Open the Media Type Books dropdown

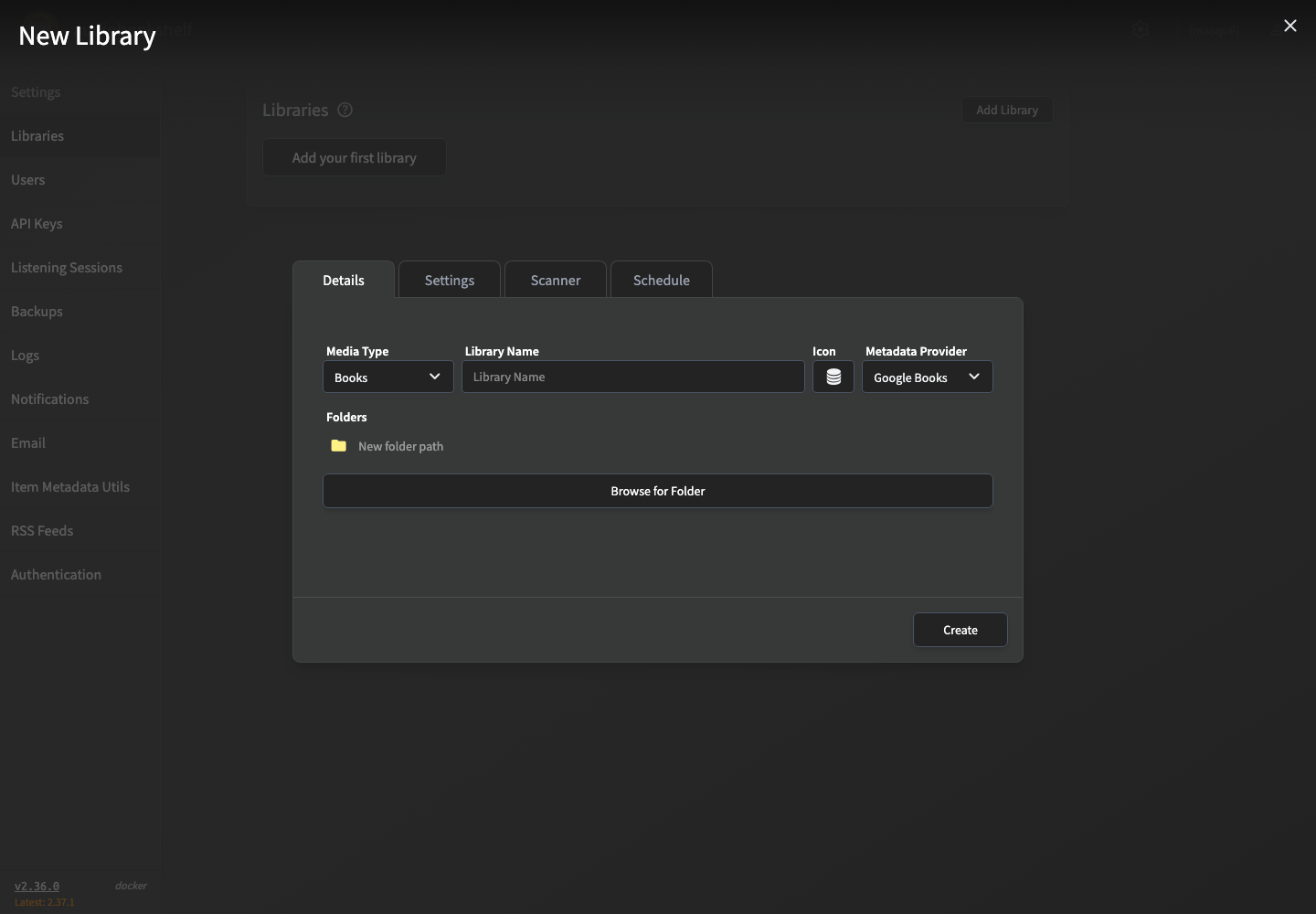(x=388, y=377)
